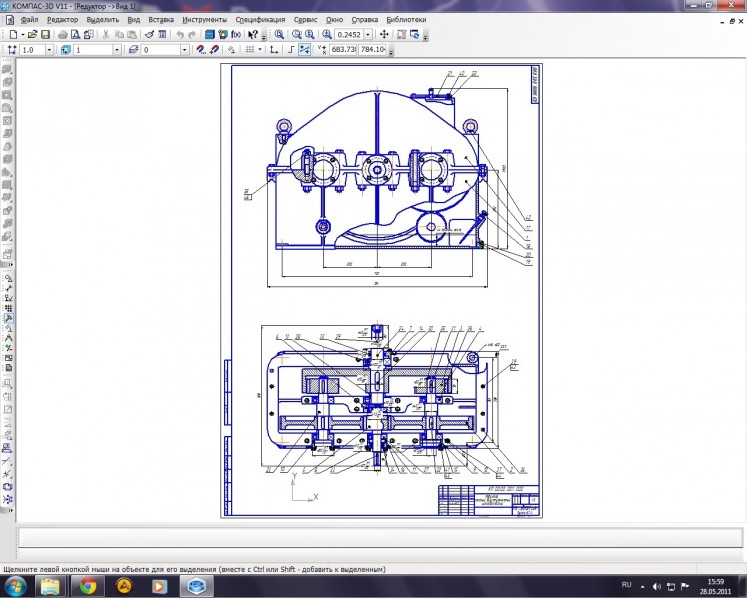Activate the pan (move view) tool
The width and height of the screenshot is (748, 600).
[x=384, y=34]
